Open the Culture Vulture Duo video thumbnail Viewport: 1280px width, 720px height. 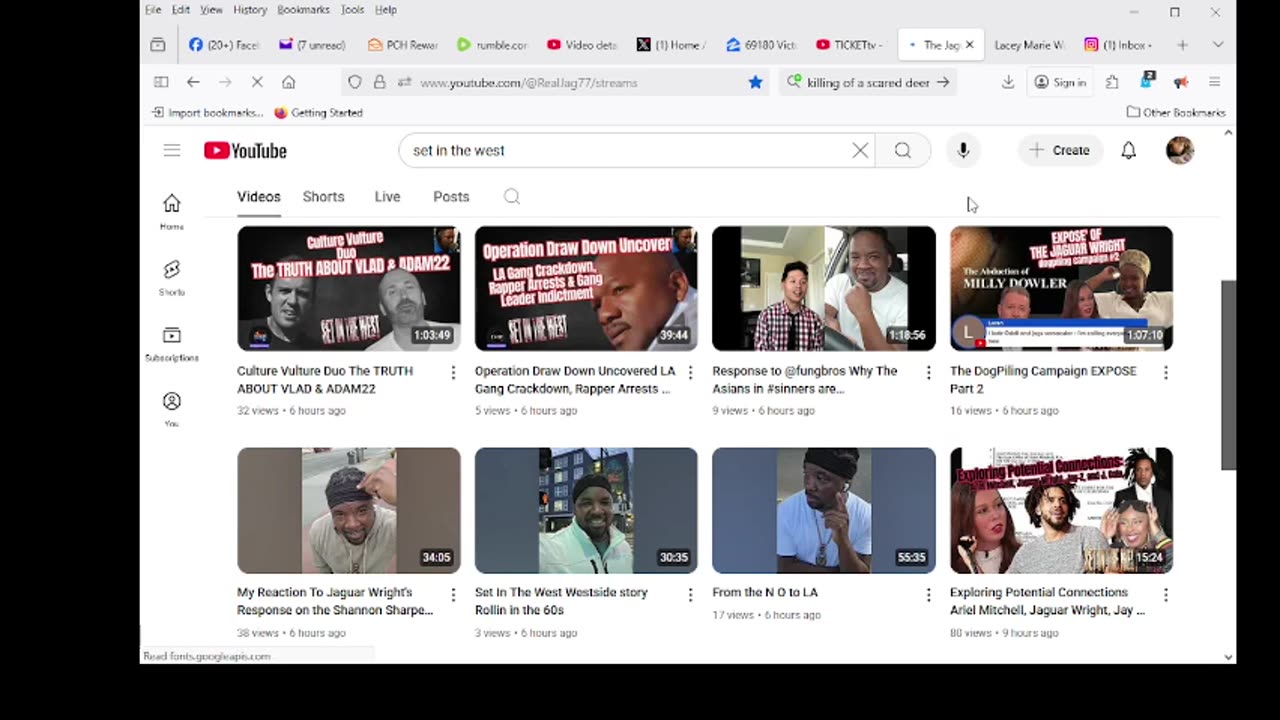(x=349, y=288)
